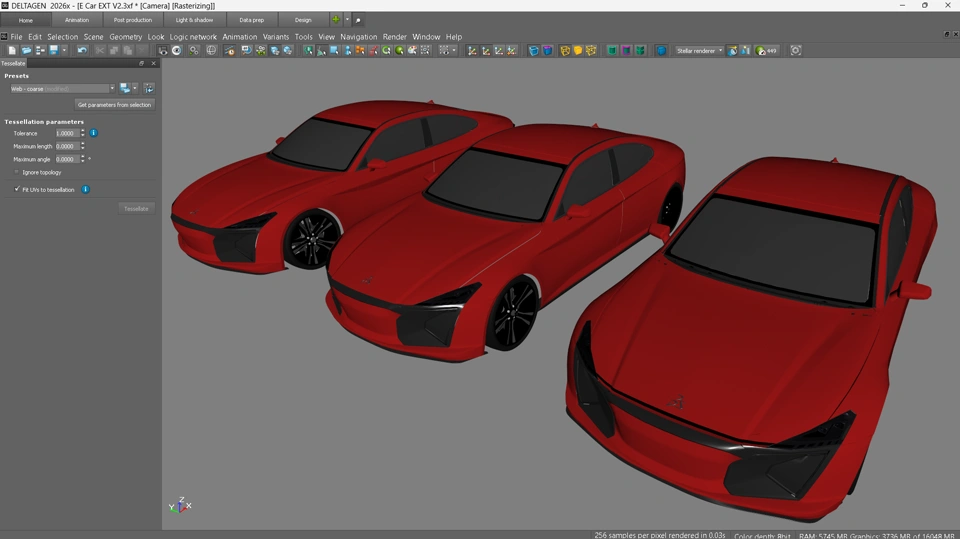Click the green sphere icon in toolbar

(399, 50)
